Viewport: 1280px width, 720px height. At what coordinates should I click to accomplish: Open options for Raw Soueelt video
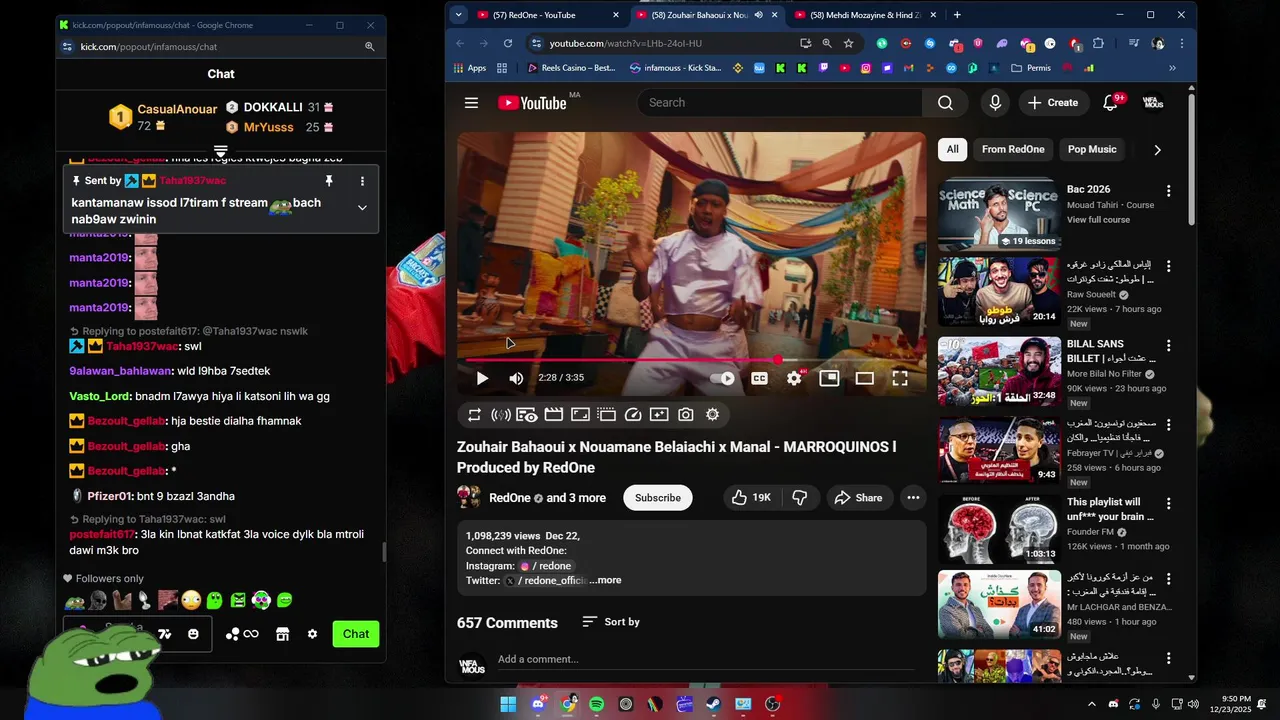1168,267
